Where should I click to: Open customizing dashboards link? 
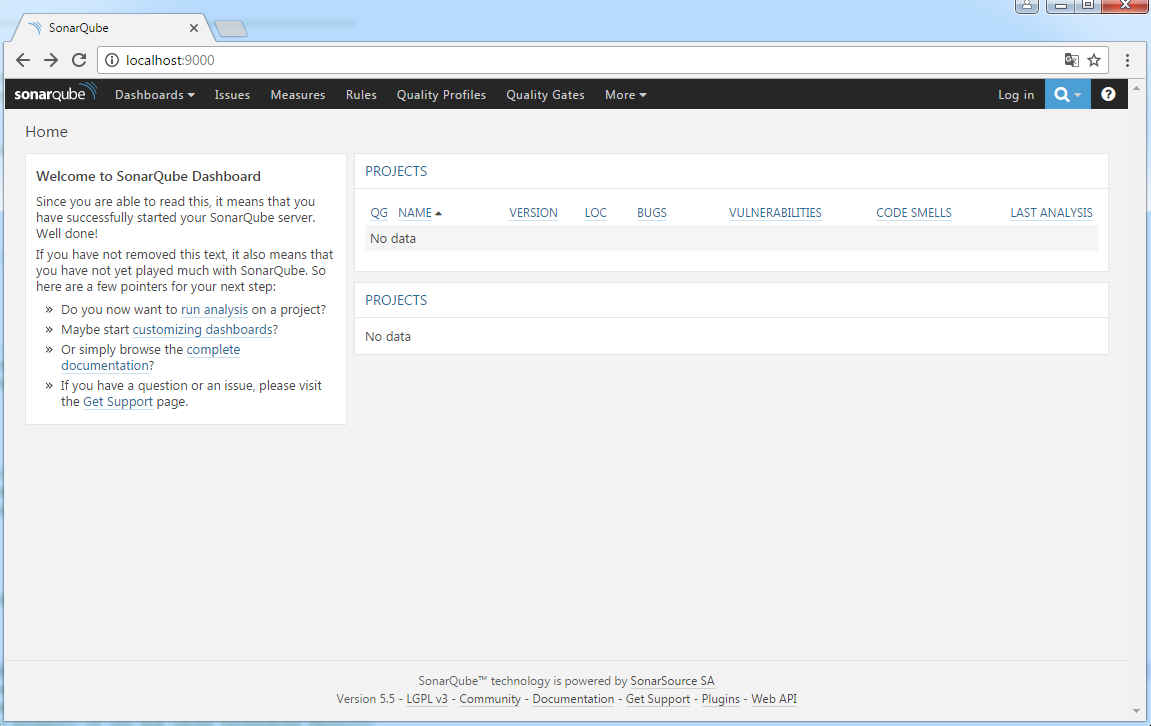click(203, 330)
